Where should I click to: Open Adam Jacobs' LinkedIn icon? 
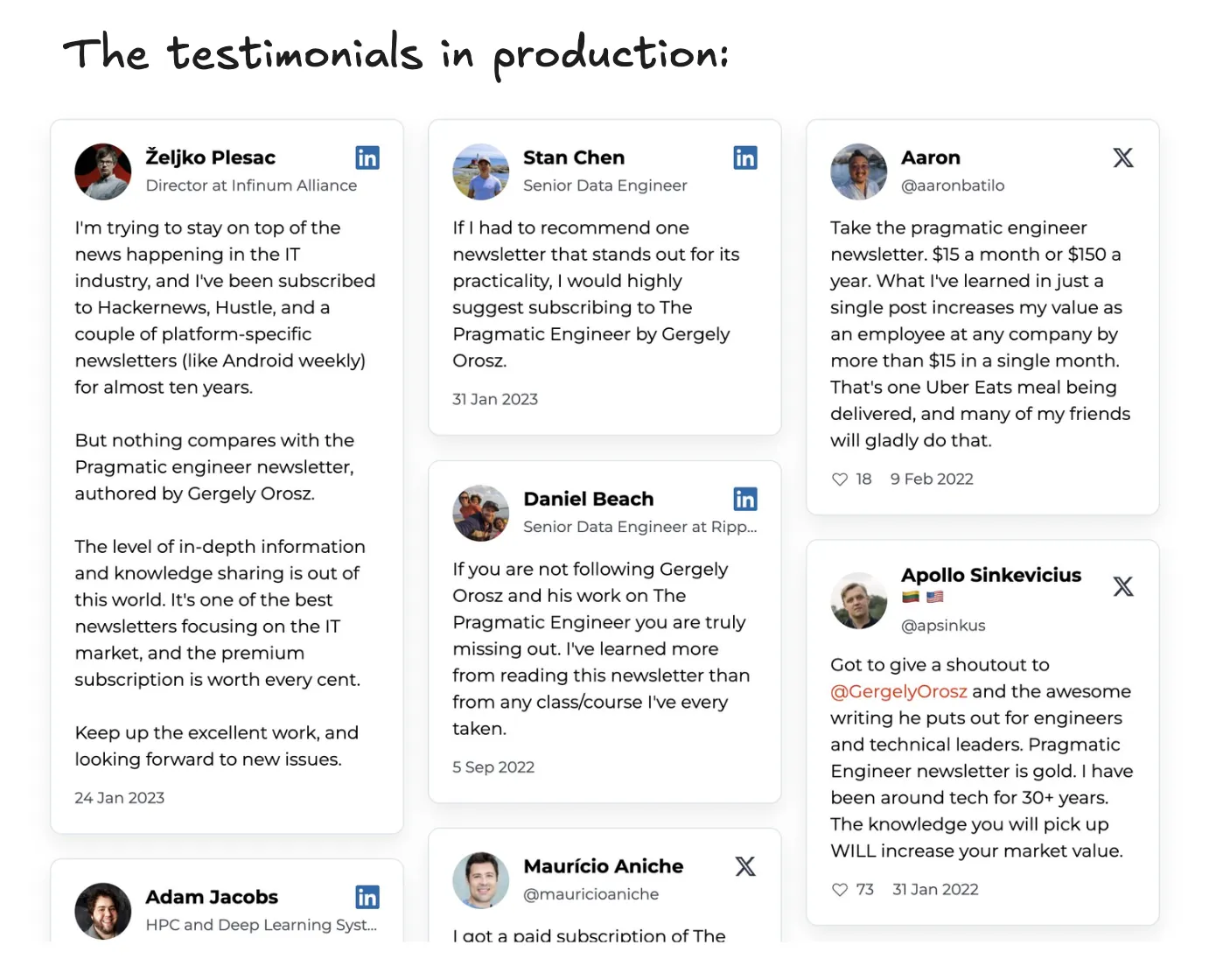click(x=367, y=897)
